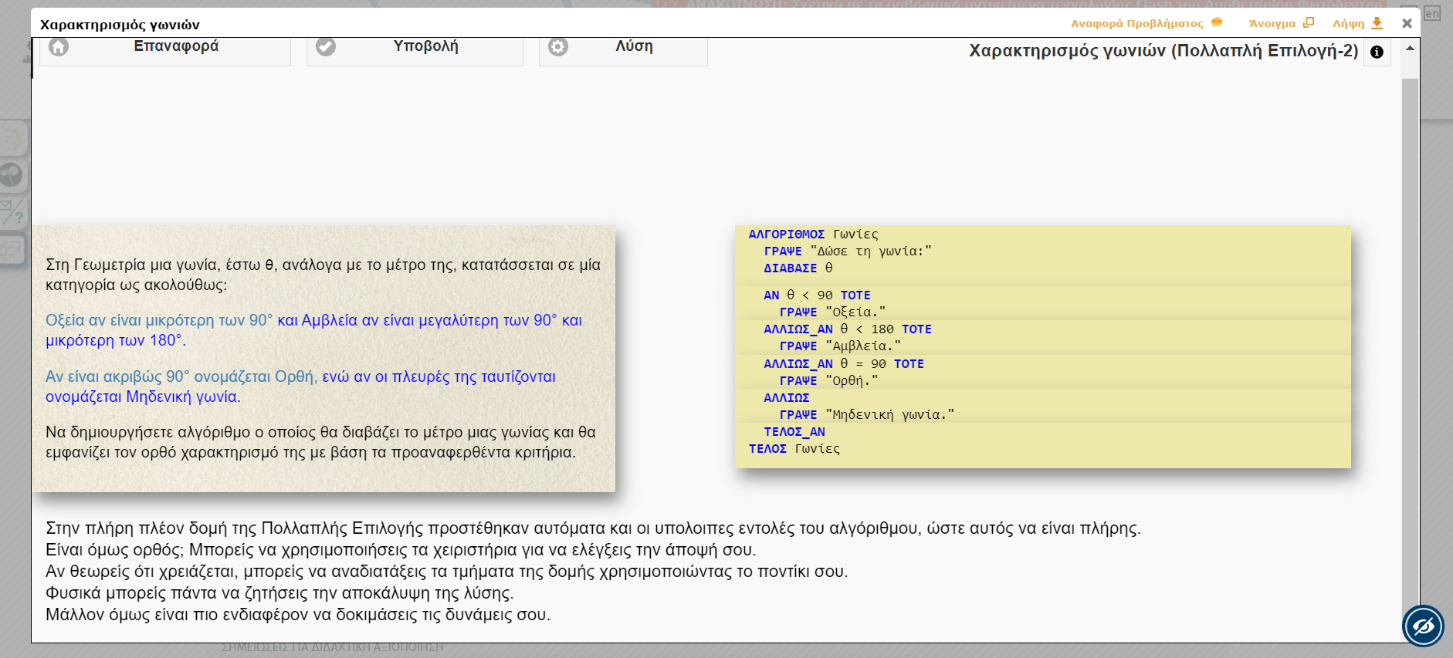Click the open-in-new-window icon beside Άνοιγμα
Image resolution: width=1453 pixels, height=658 pixels.
coord(1308,23)
